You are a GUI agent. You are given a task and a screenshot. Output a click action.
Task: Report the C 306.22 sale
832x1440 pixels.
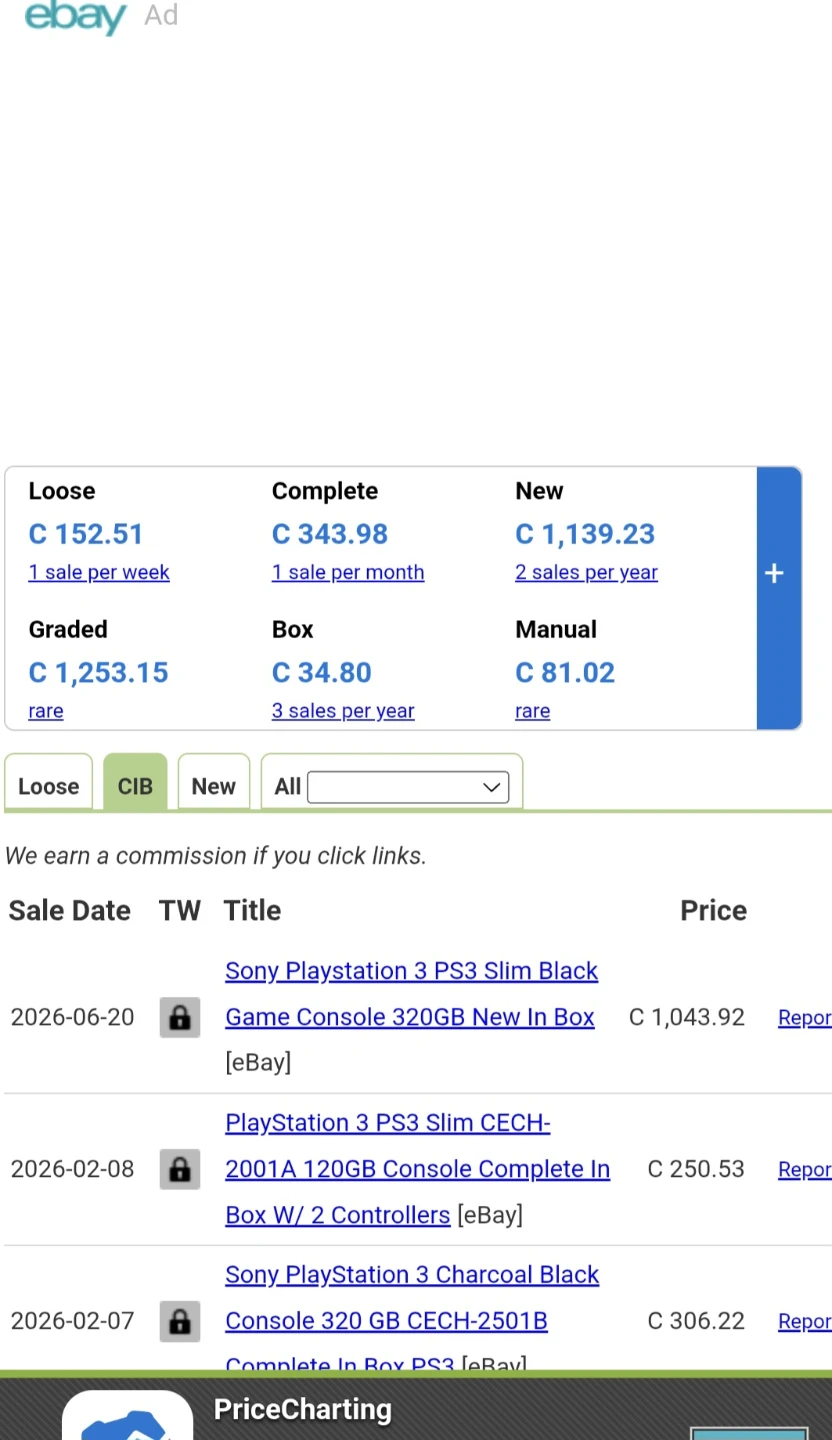[x=804, y=1321]
